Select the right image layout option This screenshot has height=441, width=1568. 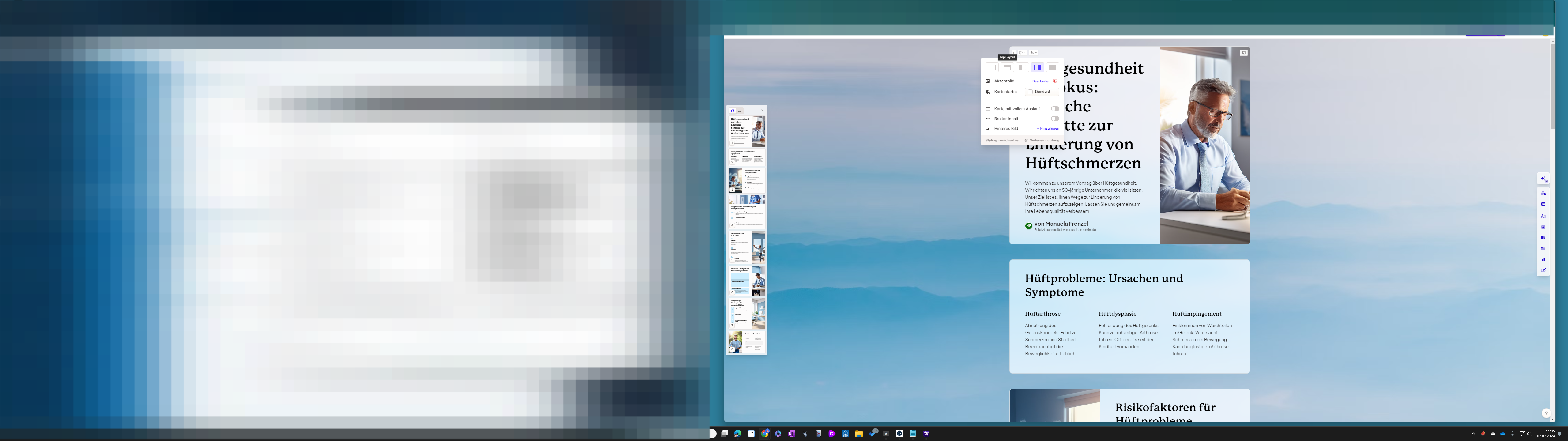1038,68
